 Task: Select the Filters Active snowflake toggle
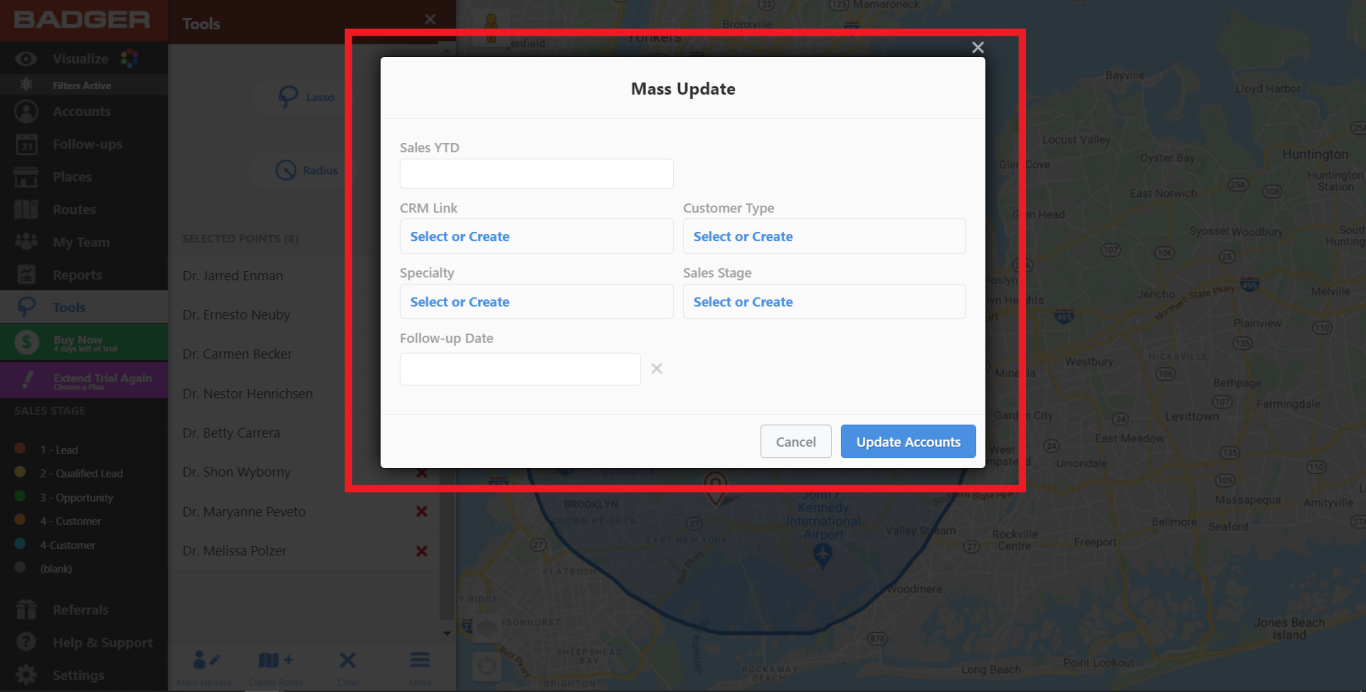tap(25, 84)
